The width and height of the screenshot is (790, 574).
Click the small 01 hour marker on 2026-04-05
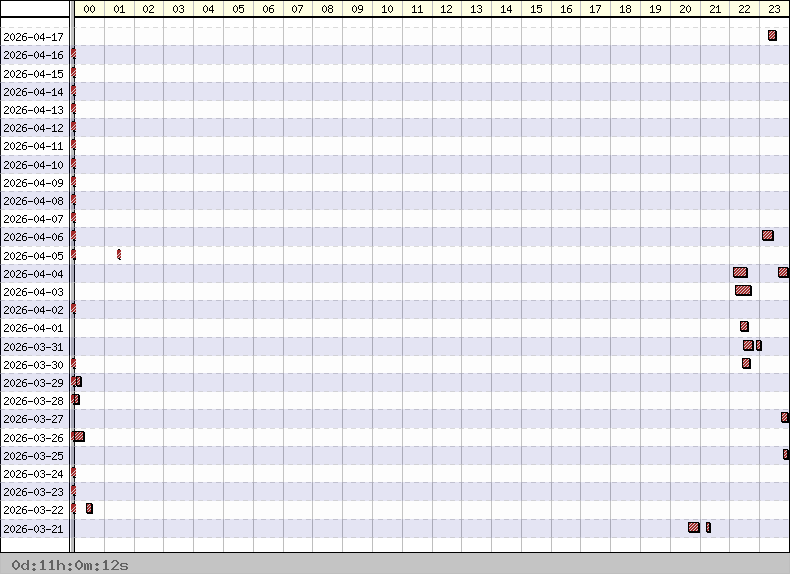tap(119, 254)
